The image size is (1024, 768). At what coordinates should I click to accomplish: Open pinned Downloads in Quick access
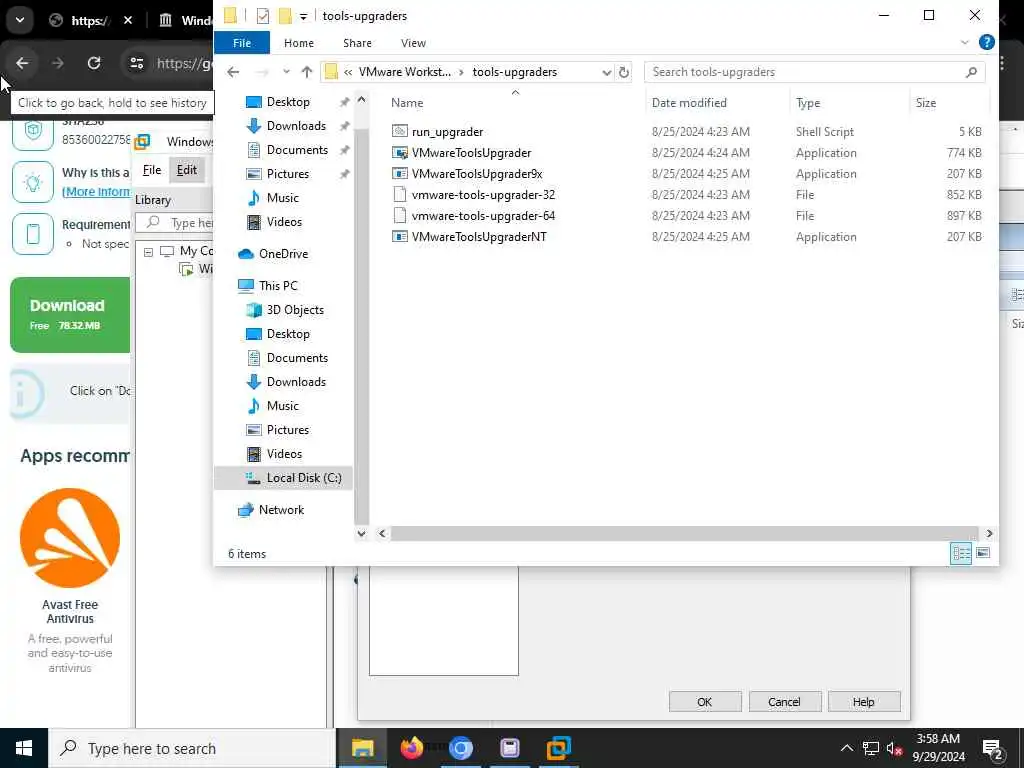(296, 126)
